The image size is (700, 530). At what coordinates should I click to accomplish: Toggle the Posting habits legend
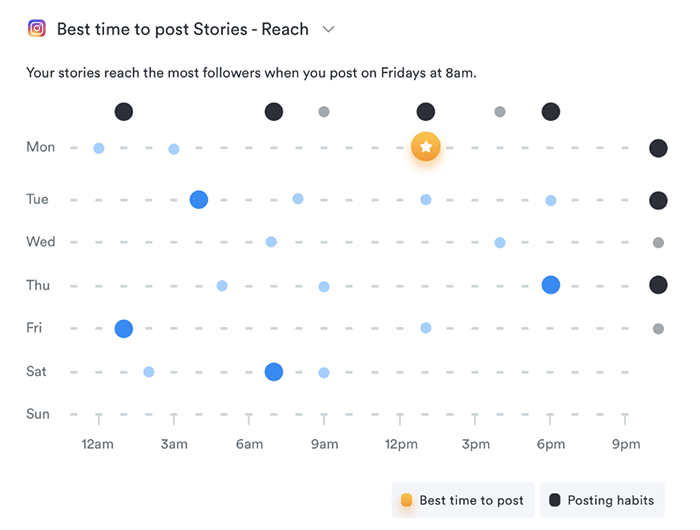[x=602, y=500]
